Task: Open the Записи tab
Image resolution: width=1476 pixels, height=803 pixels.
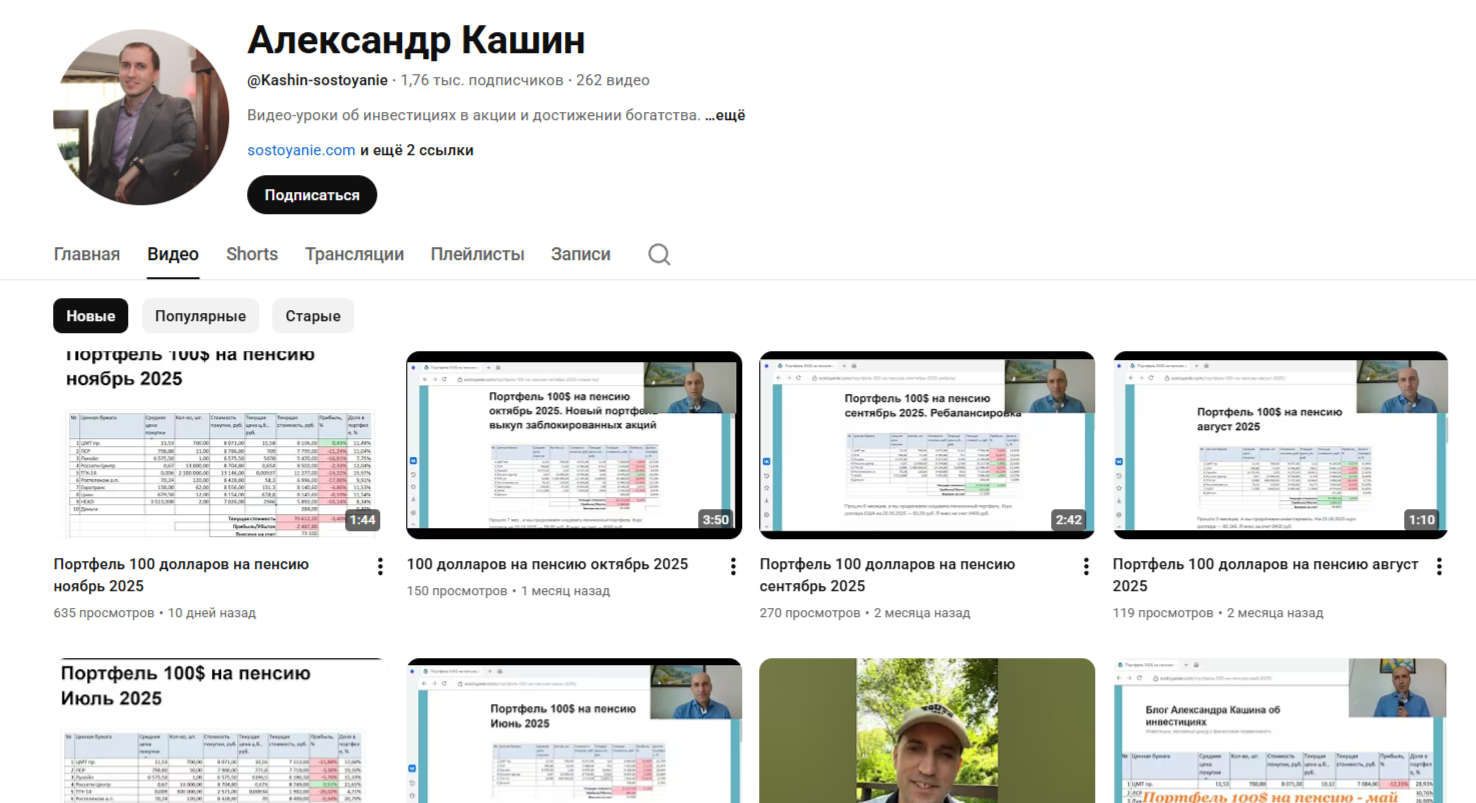Action: [x=580, y=254]
